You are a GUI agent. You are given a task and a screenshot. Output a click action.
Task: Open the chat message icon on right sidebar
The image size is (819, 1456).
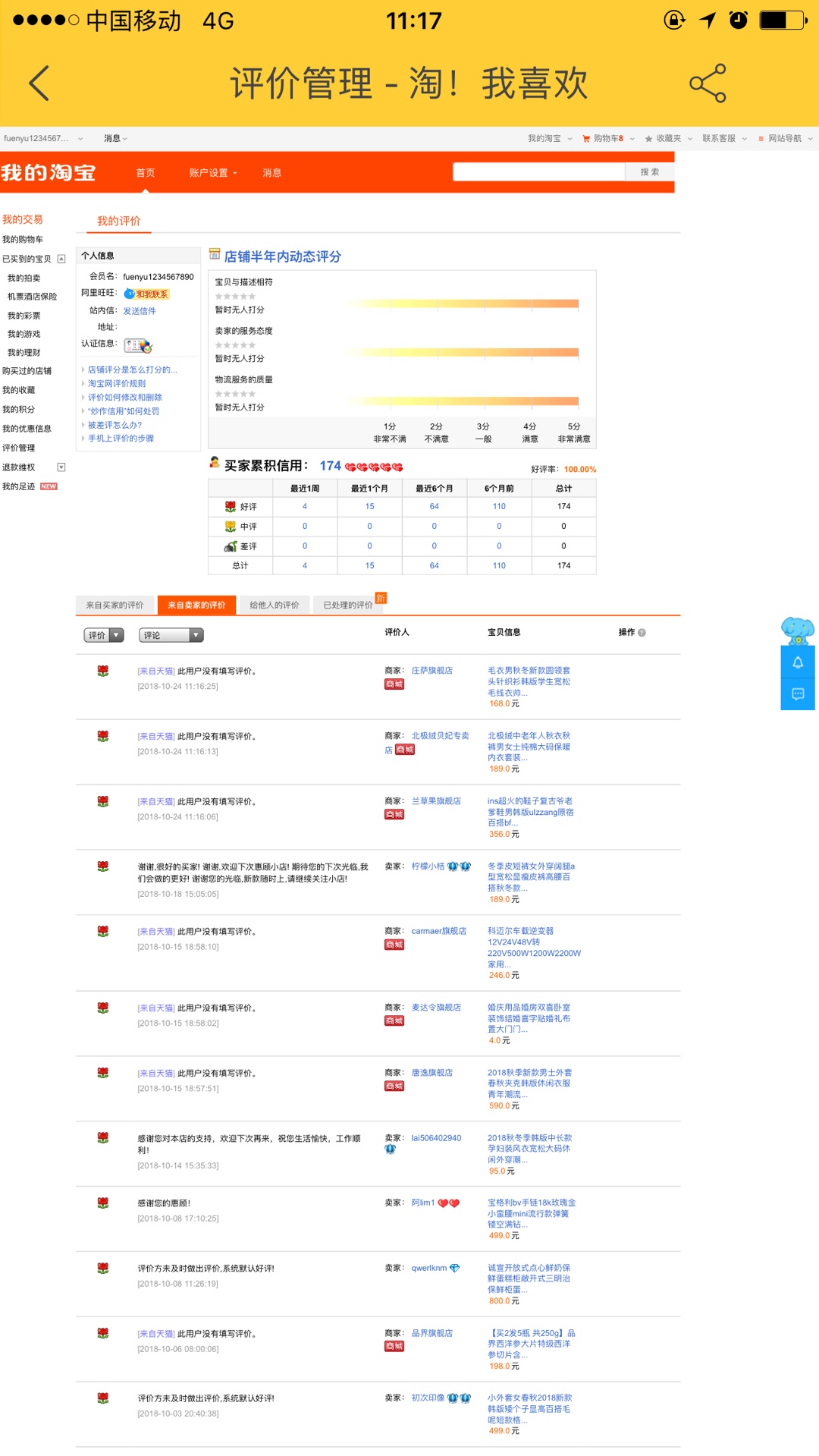[x=798, y=694]
